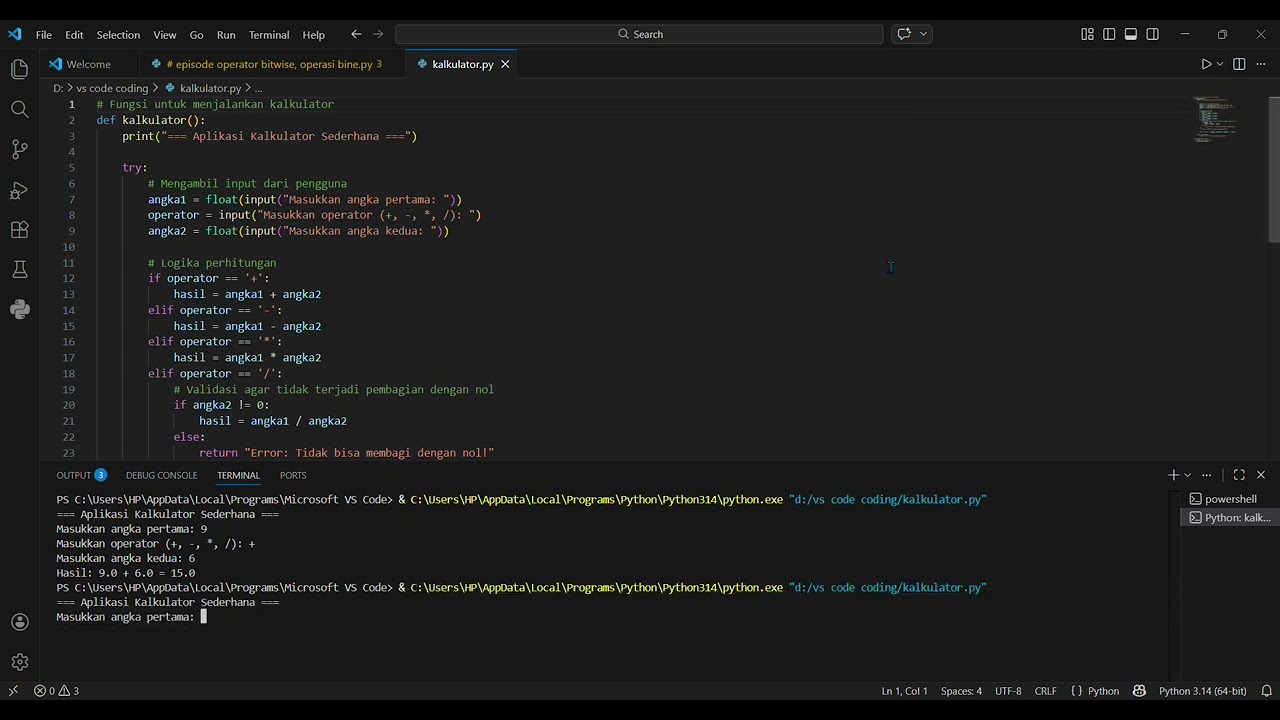Expand the Run Python File dropdown arrow
Screen dimensions: 1280x720
coord(1220,64)
